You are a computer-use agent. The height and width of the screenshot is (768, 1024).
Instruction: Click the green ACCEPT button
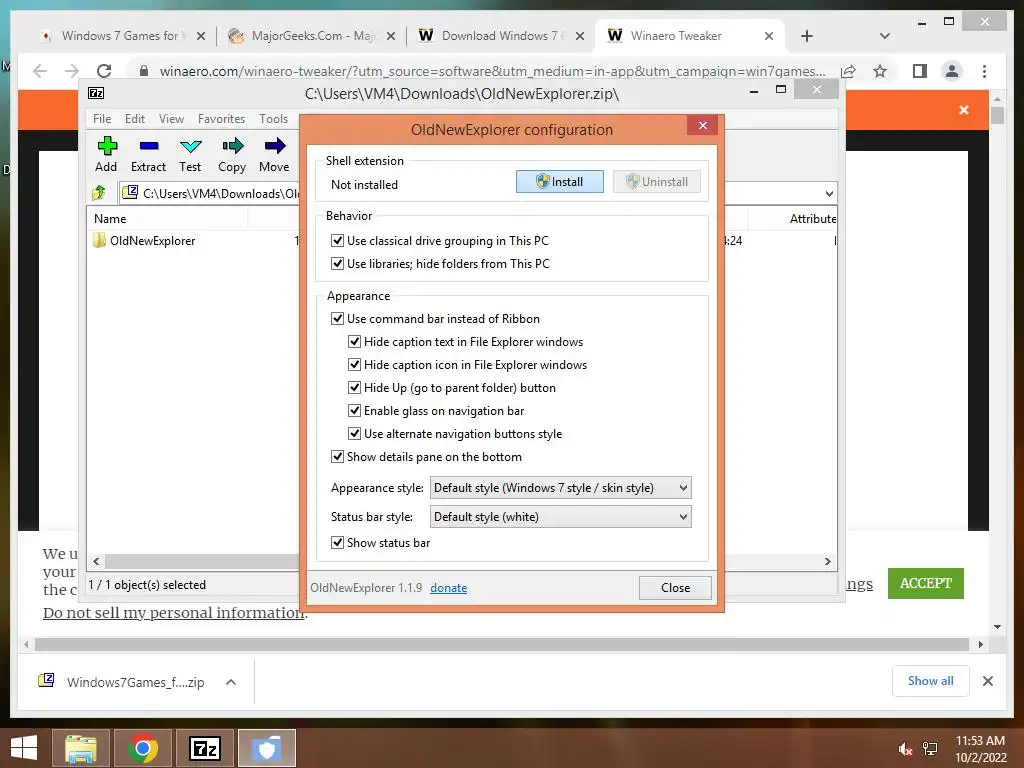[925, 583]
